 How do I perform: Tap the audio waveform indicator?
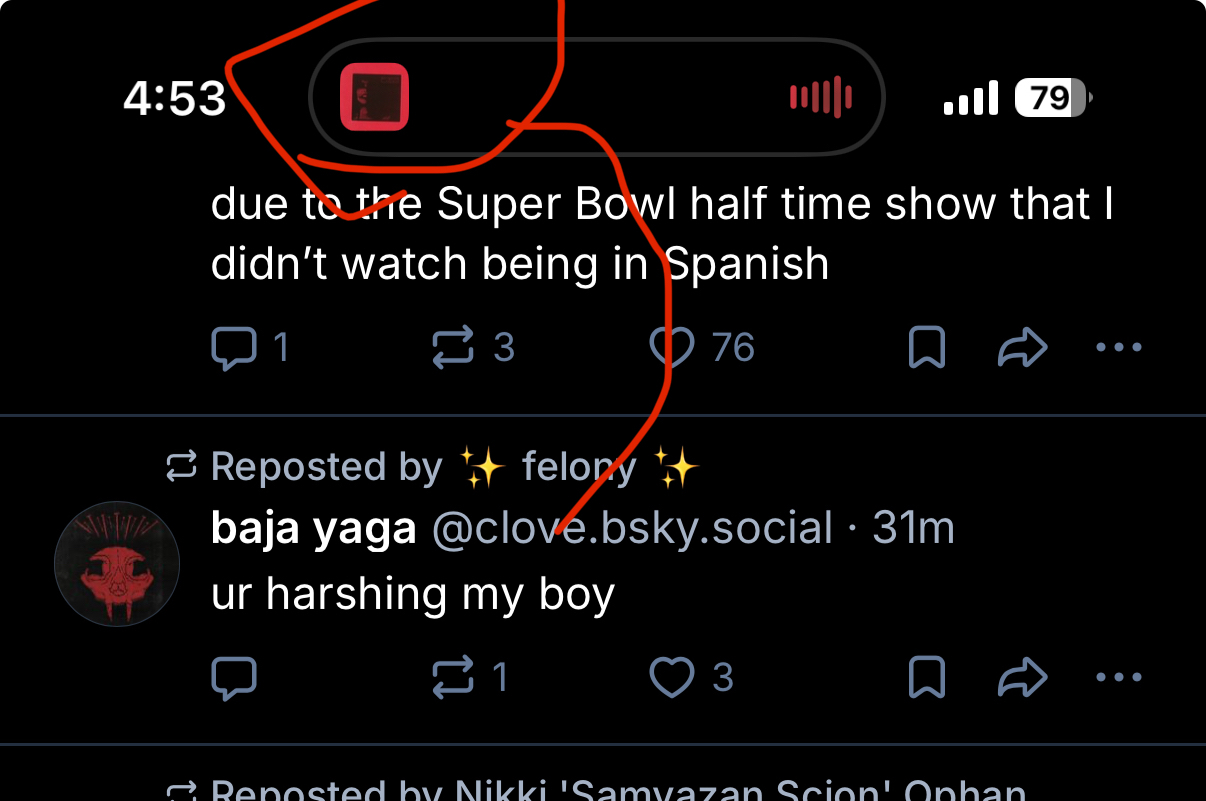coord(820,97)
